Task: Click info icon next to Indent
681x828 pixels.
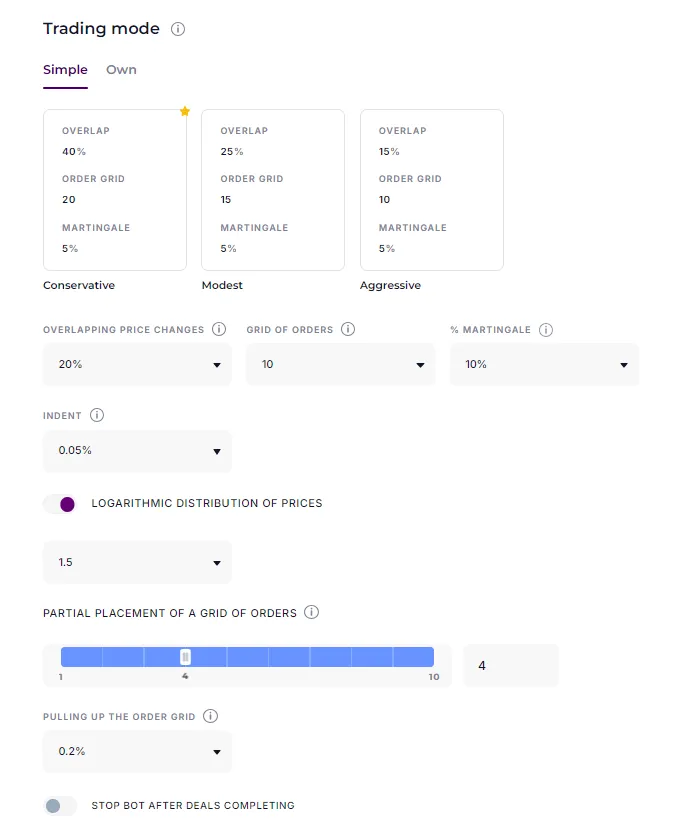Action: 97,415
